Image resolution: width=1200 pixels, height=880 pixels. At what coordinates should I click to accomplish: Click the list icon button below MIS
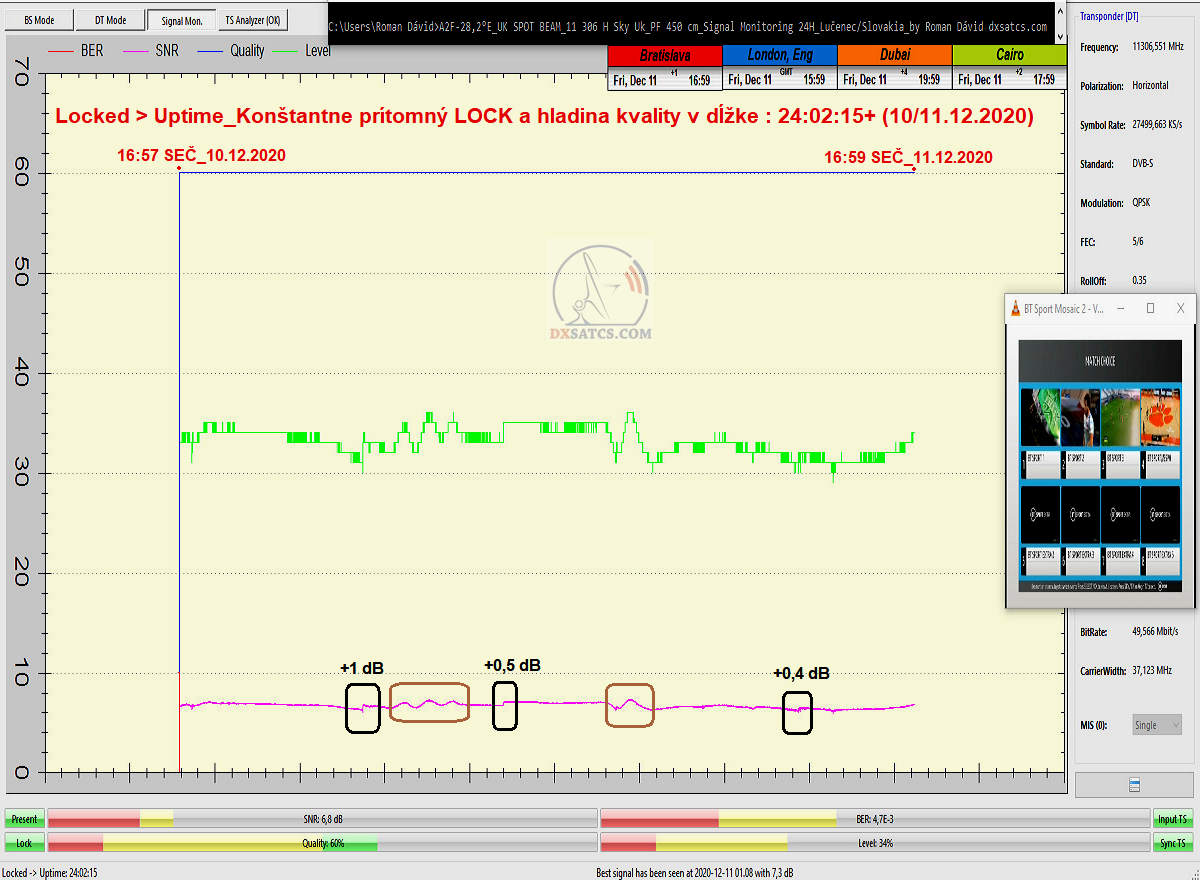(1133, 785)
